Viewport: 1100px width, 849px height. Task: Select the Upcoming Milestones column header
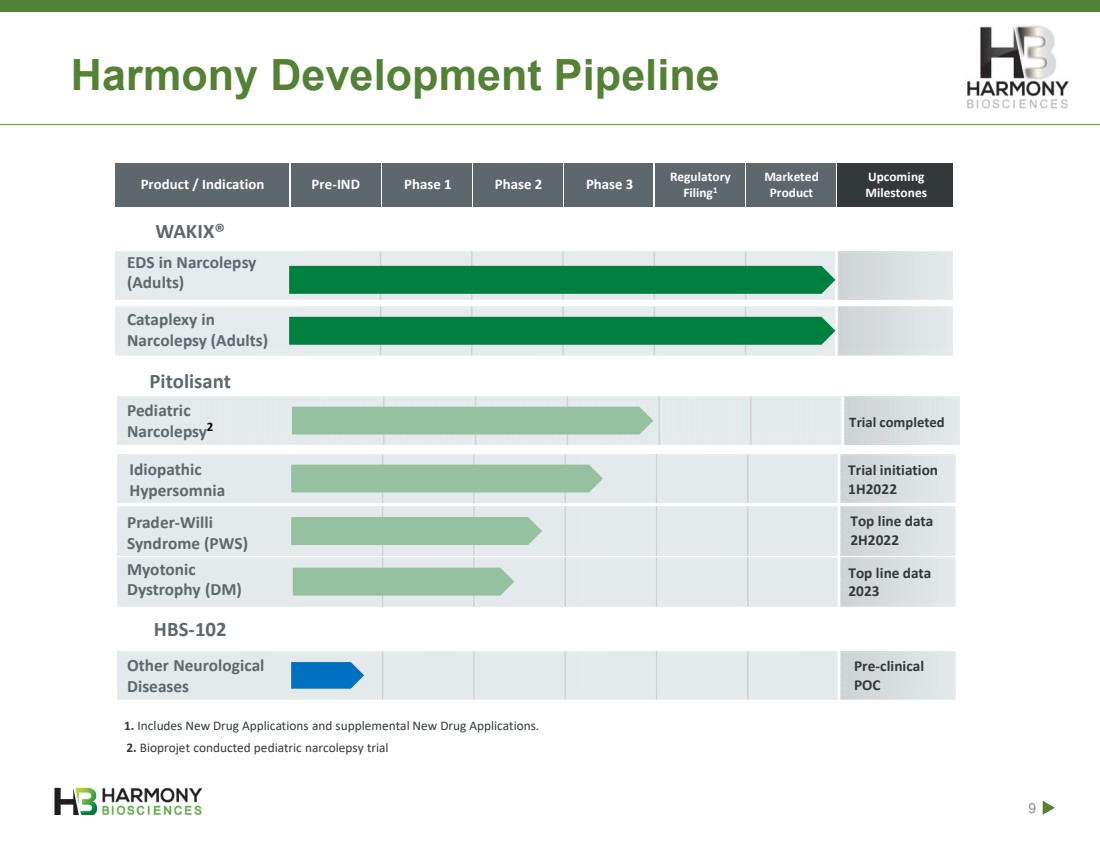pos(895,185)
